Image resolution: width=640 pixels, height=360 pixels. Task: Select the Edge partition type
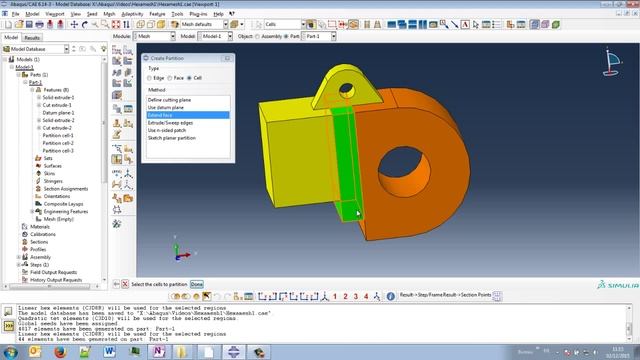click(149, 78)
